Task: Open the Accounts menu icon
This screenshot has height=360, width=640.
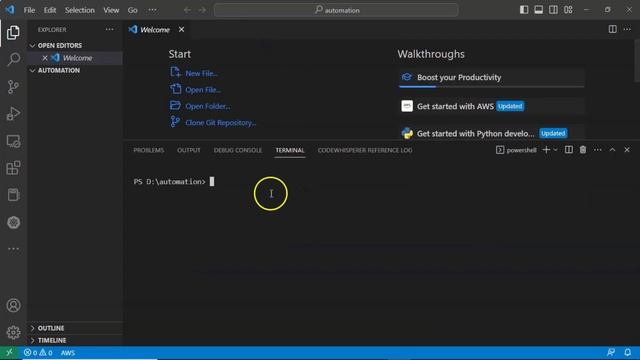Action: pyautogui.click(x=13, y=305)
